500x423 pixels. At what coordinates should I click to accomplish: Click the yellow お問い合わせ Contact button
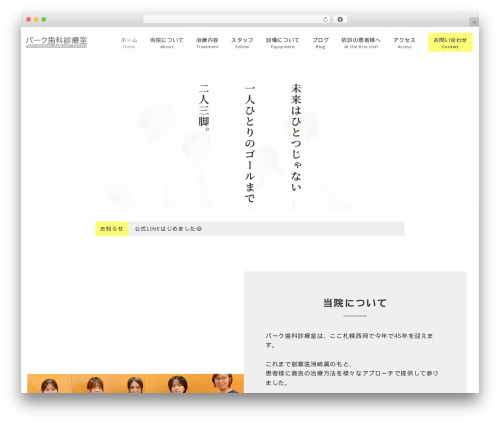[x=450, y=42]
